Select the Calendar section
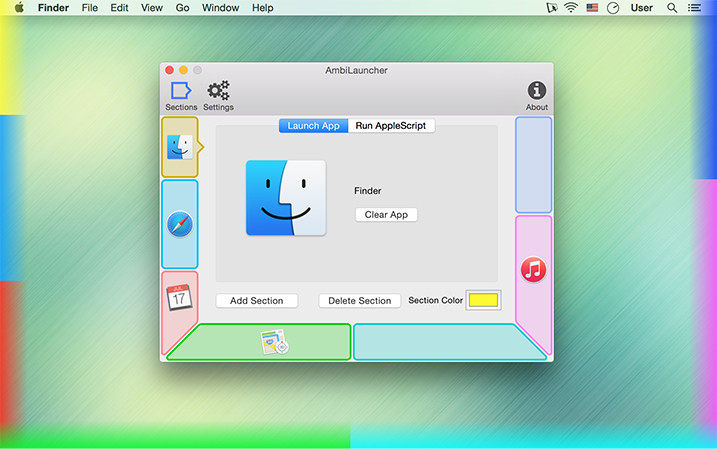This screenshot has width=717, height=449. [179, 299]
